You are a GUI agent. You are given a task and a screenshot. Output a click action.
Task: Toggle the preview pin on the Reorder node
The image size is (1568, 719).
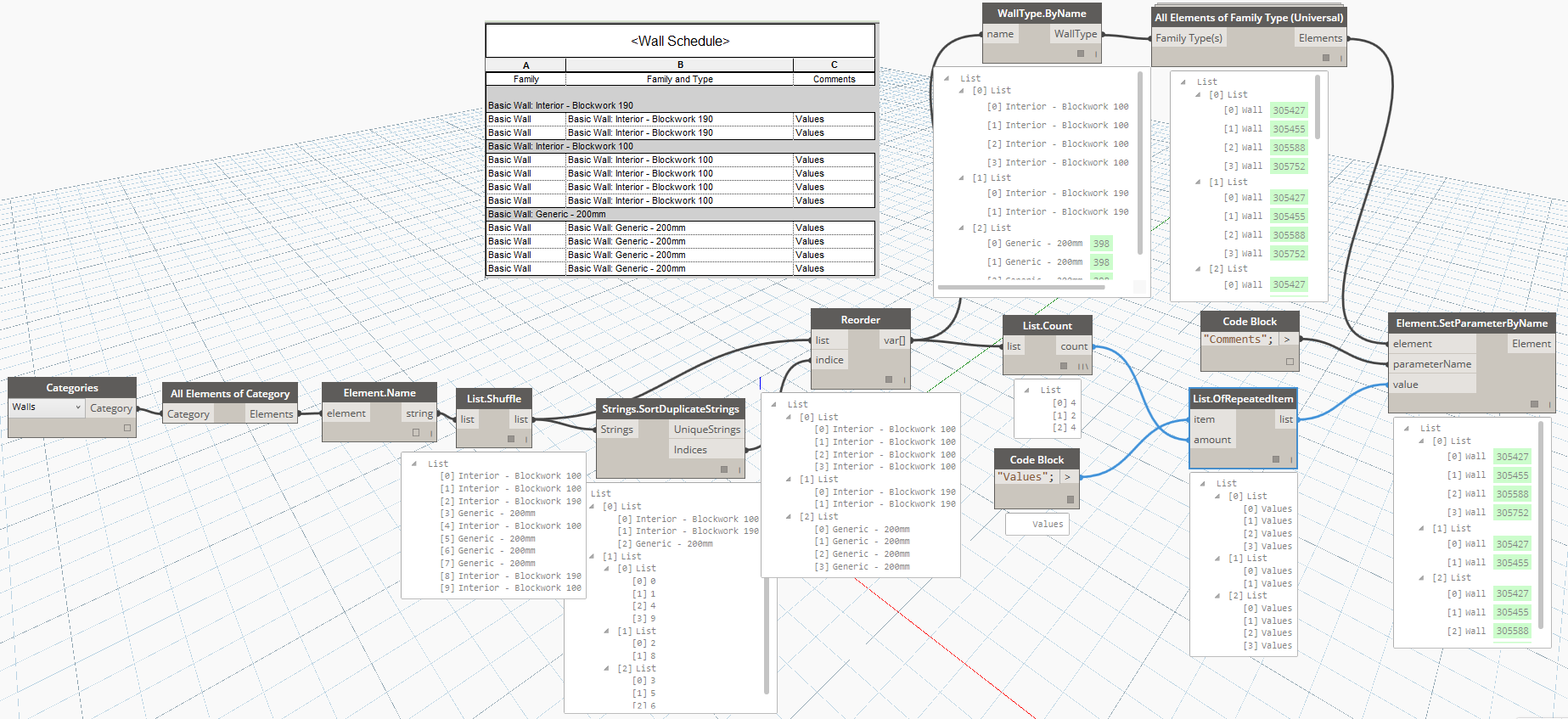tap(889, 379)
